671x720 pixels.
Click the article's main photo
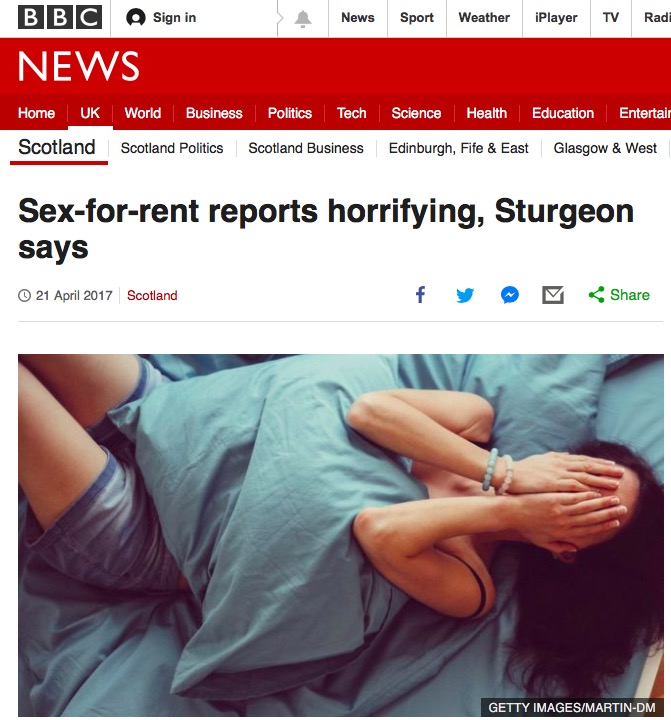(x=341, y=535)
